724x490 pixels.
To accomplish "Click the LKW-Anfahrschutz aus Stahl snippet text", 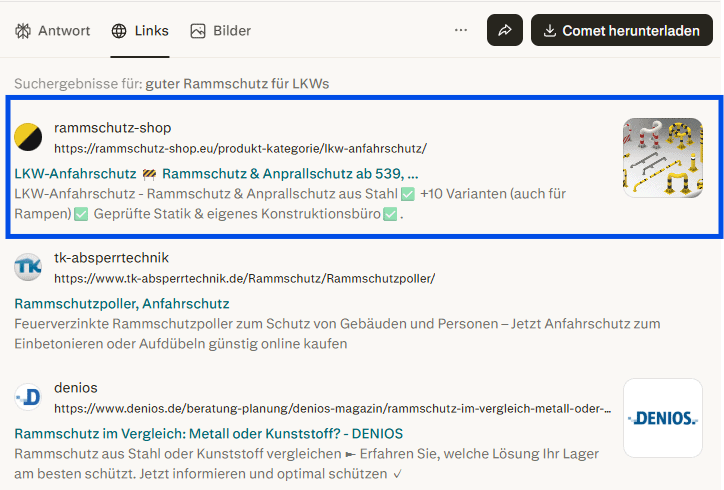I will (290, 204).
